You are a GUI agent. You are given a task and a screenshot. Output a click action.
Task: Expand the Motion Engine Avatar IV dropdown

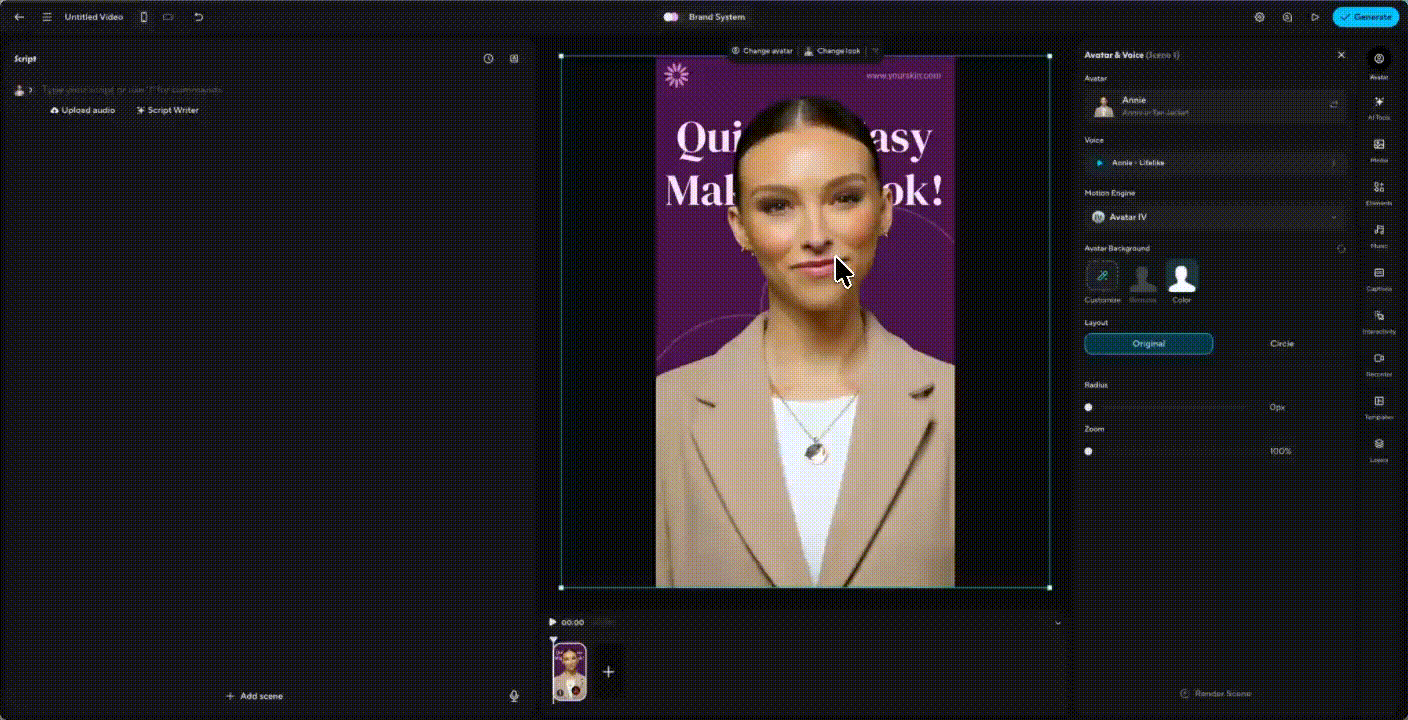1216,217
